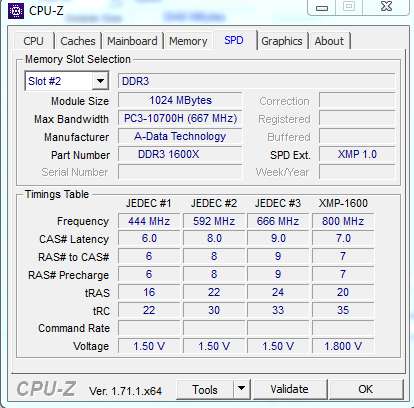Viewport: 414px width, 408px height.
Task: Click the CAS# Latency 6.0 value
Action: pos(149,239)
